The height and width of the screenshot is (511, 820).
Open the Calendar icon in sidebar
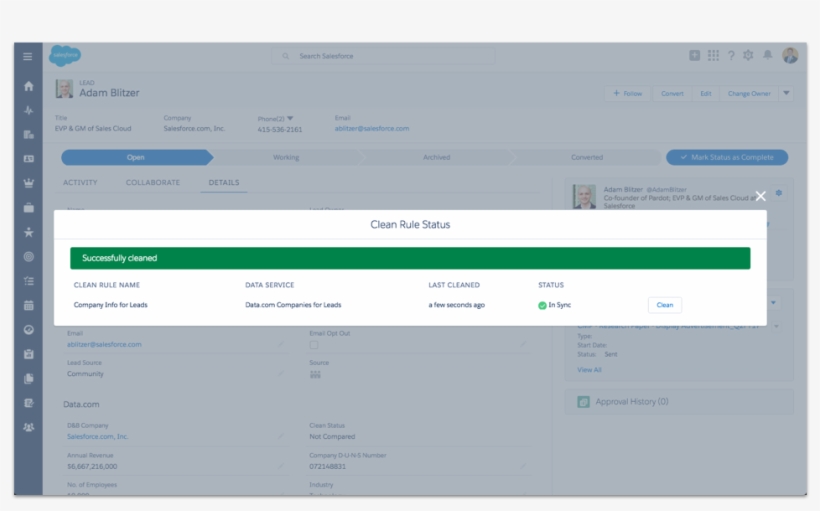tap(28, 305)
